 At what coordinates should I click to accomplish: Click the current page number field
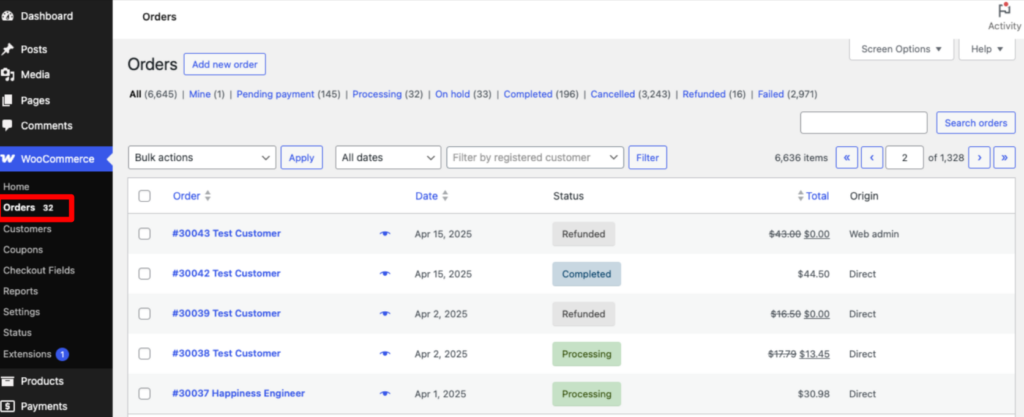pyautogui.click(x=904, y=157)
